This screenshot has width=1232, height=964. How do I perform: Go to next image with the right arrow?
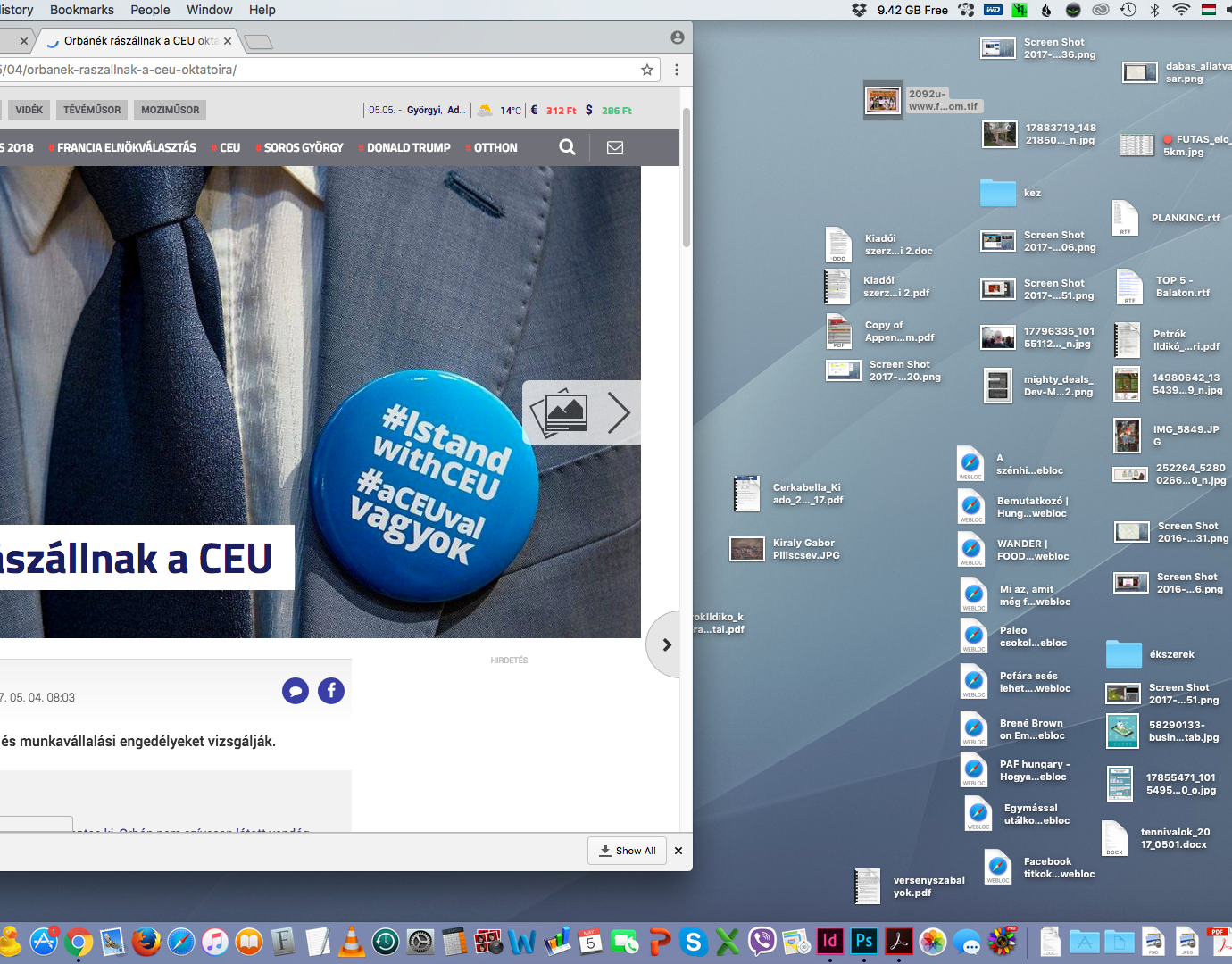pyautogui.click(x=619, y=412)
